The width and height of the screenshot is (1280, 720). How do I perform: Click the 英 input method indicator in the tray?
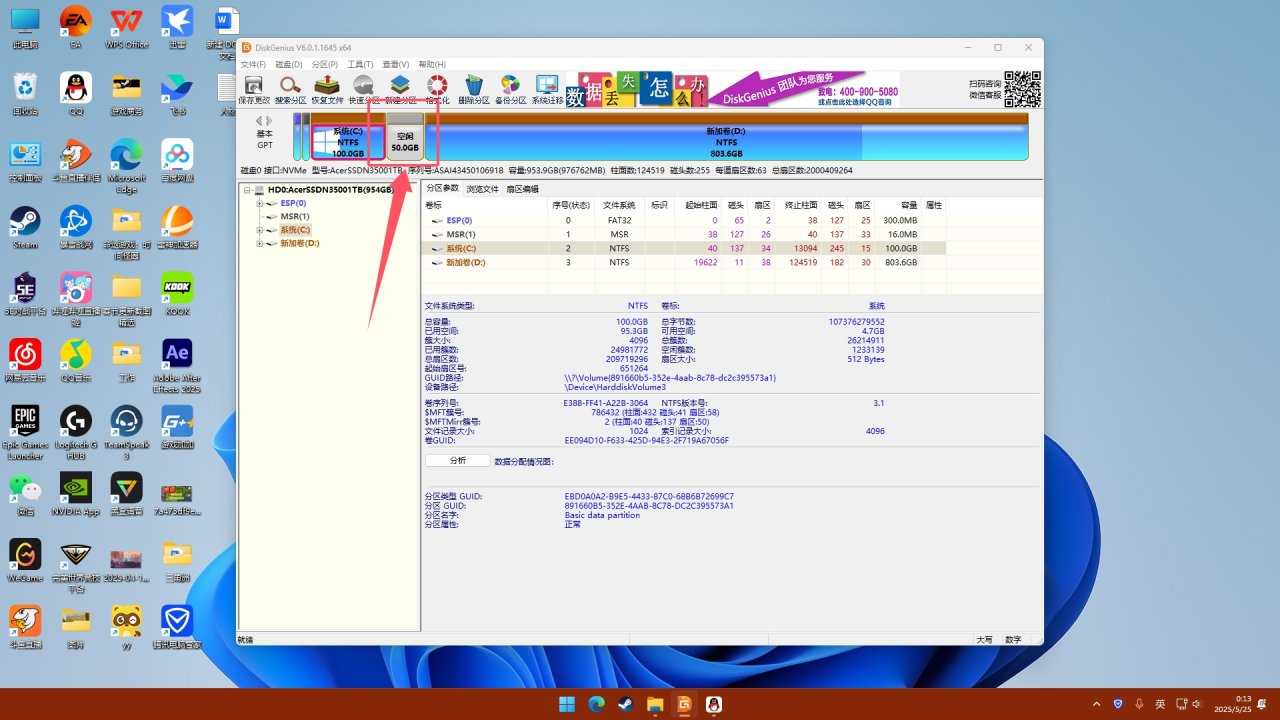[x=1160, y=704]
